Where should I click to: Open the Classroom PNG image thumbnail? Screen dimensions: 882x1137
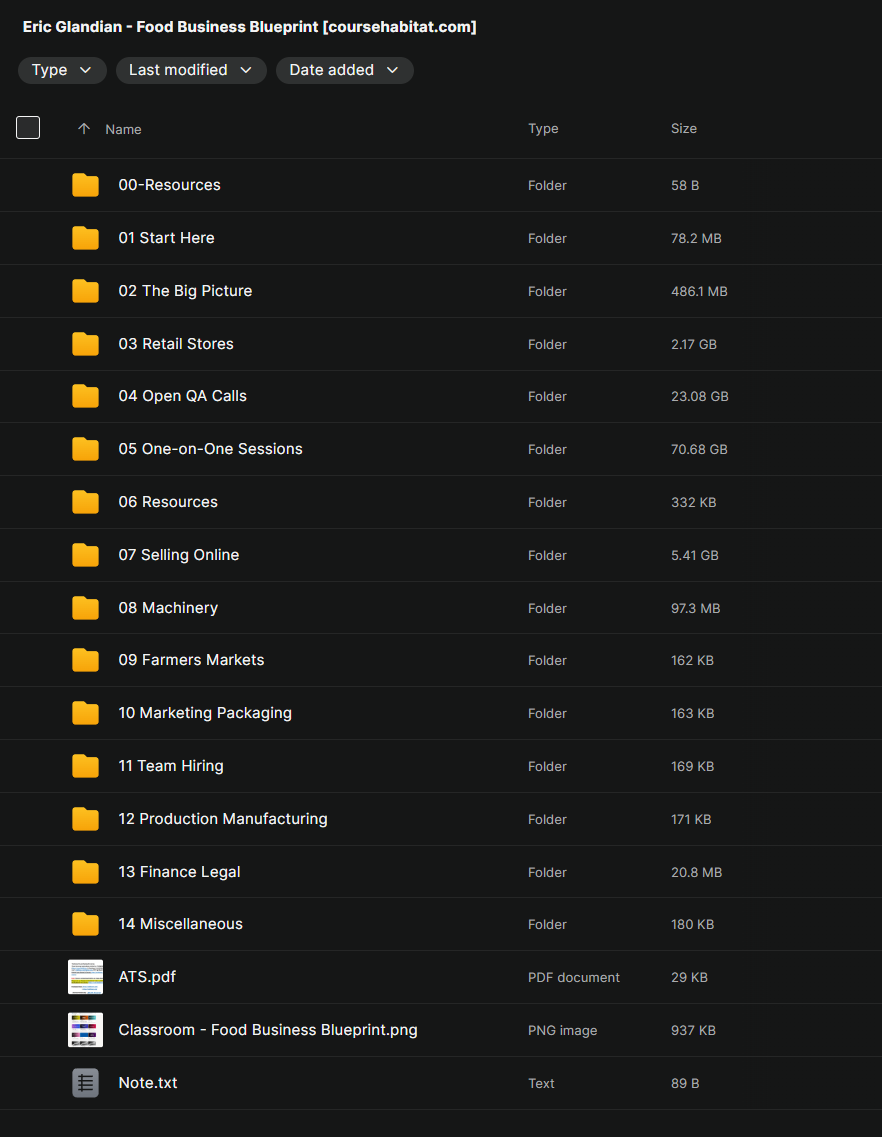85,1030
